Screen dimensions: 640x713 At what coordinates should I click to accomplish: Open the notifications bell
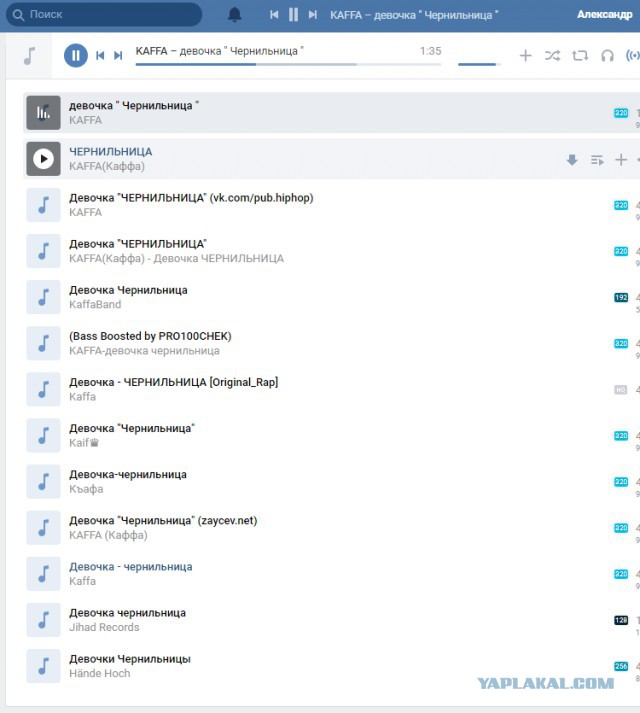234,15
